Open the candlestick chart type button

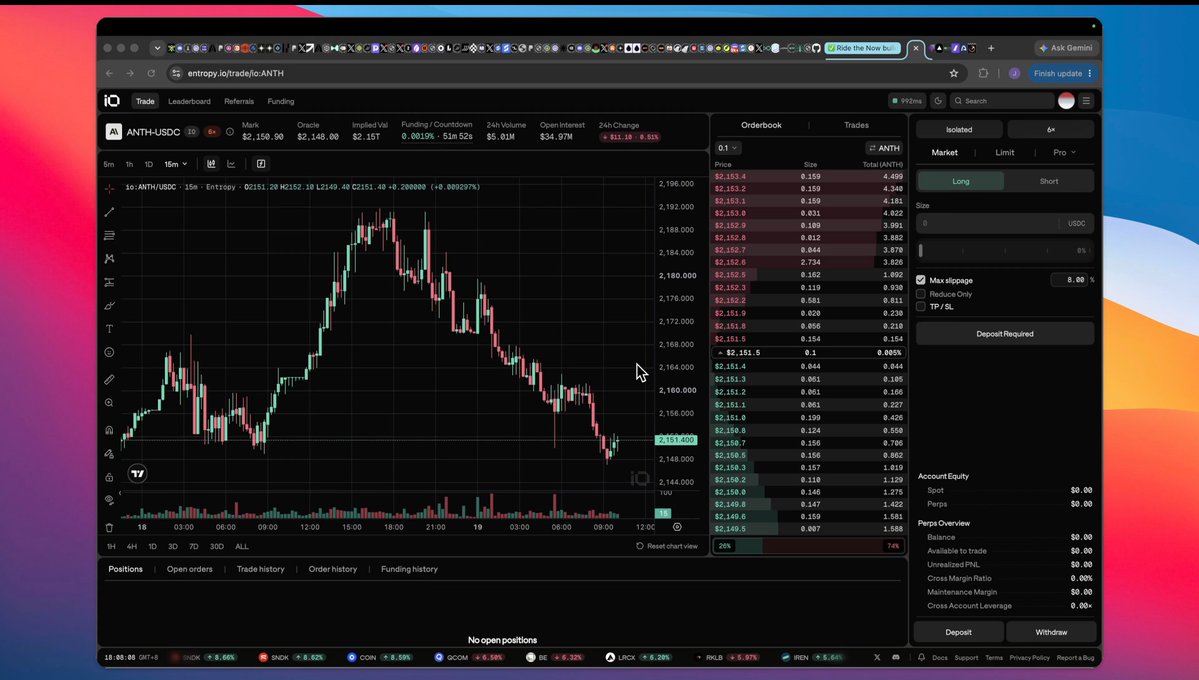211,164
